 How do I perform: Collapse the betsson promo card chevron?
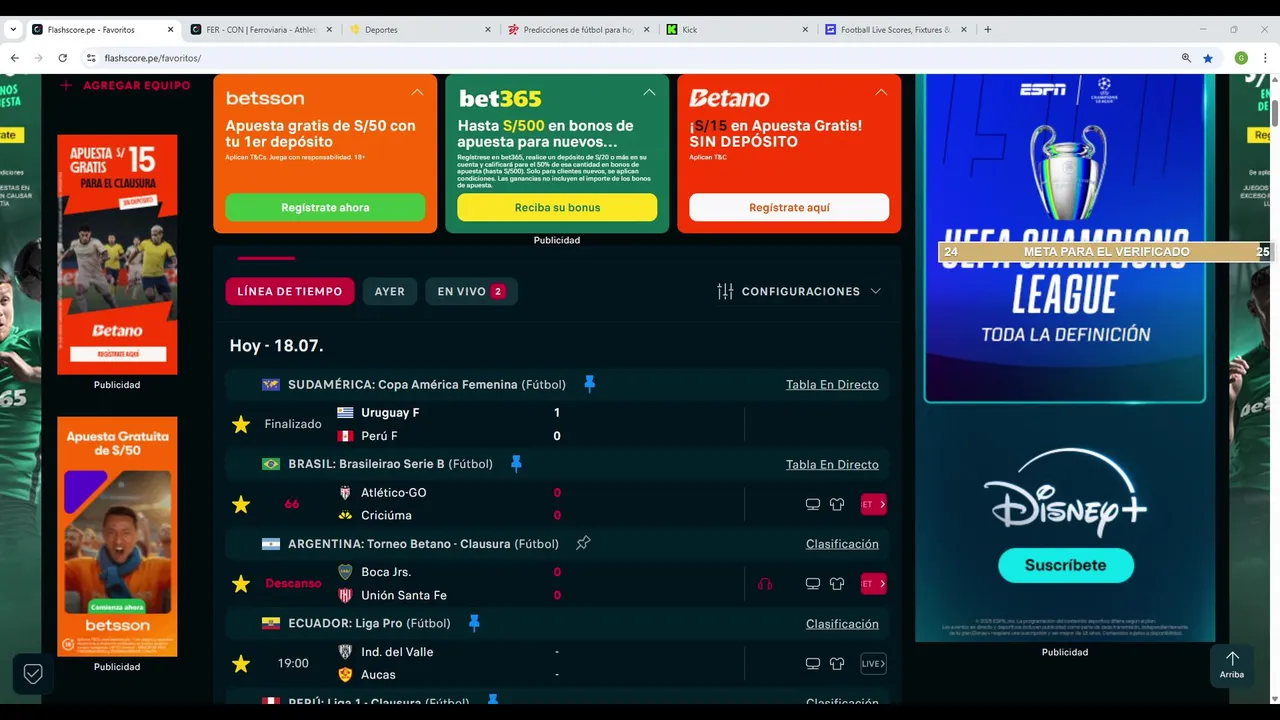click(x=417, y=92)
